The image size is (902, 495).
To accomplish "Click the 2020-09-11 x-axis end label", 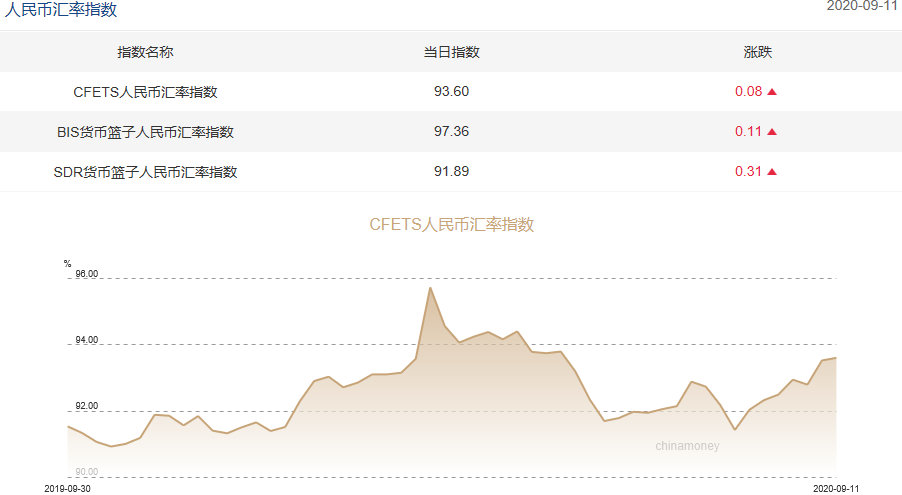I will 836,488.
